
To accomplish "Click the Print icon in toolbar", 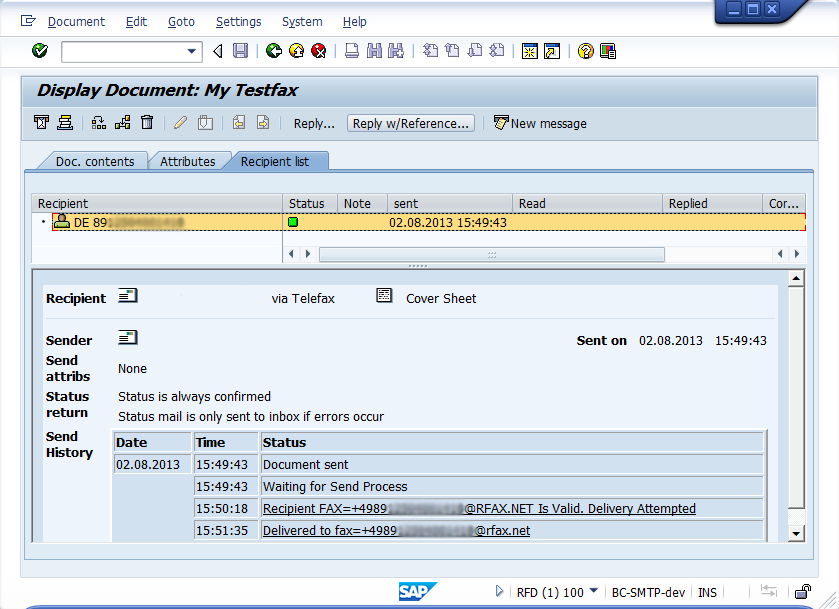I will (352, 51).
